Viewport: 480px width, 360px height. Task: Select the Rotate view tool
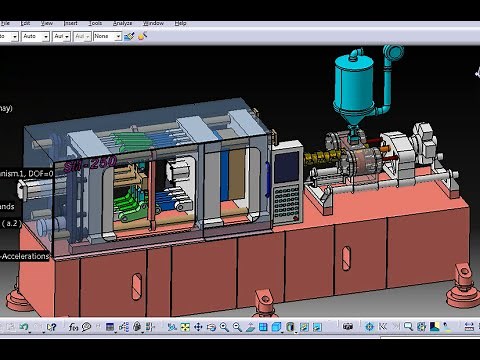(x=211, y=327)
